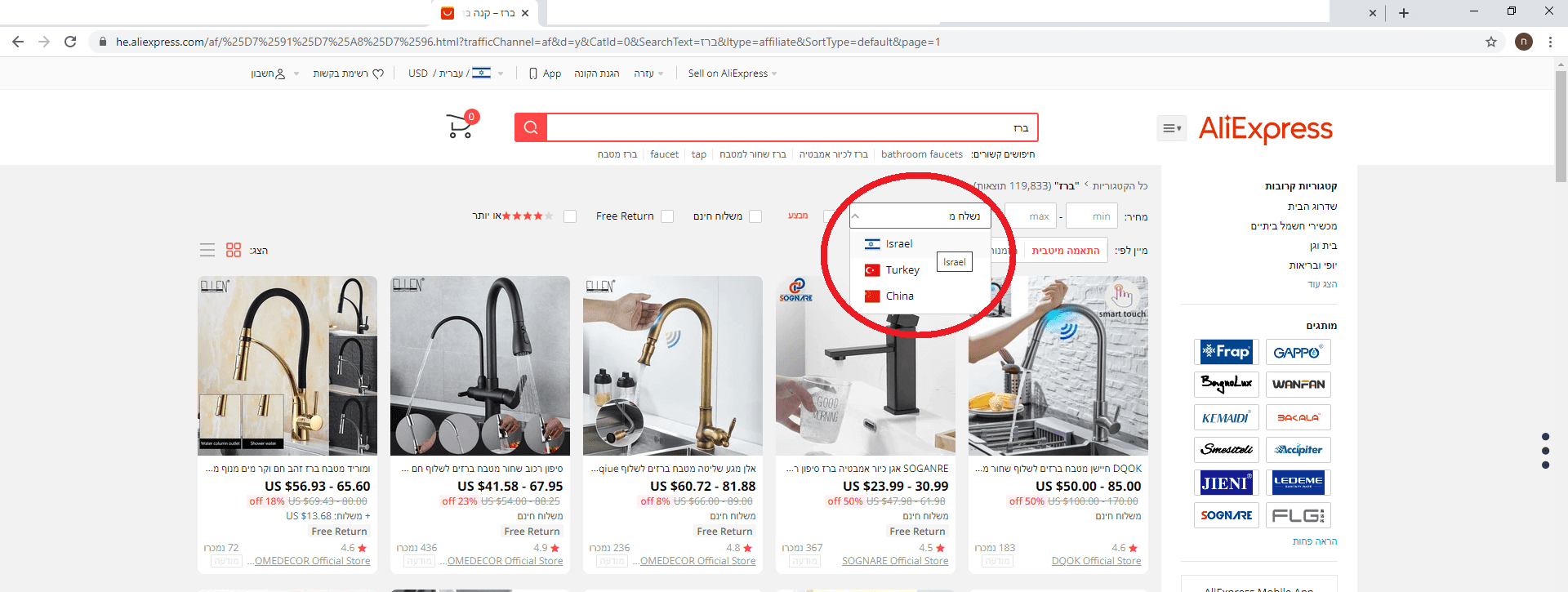The width and height of the screenshot is (1568, 592).
Task: Select the WANFAN brand logo
Action: 1298,385
